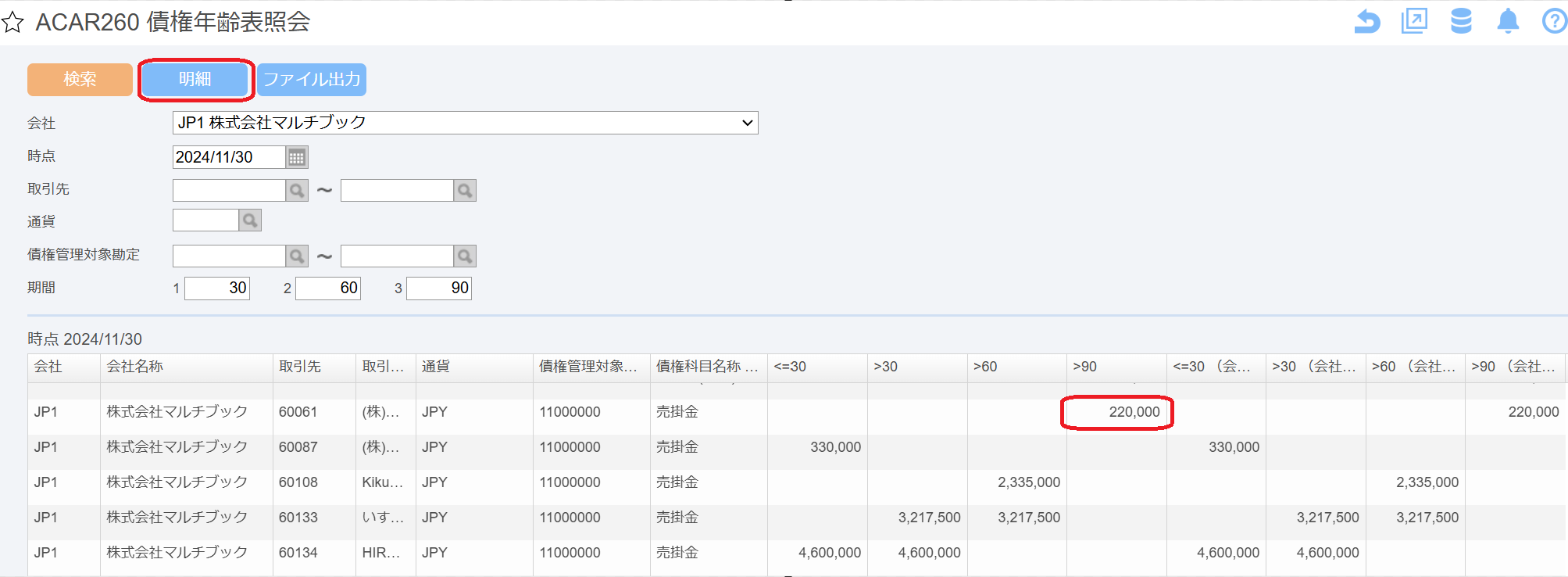1568x577 pixels.
Task: Click the 会社名称 column header
Action: 186,367
